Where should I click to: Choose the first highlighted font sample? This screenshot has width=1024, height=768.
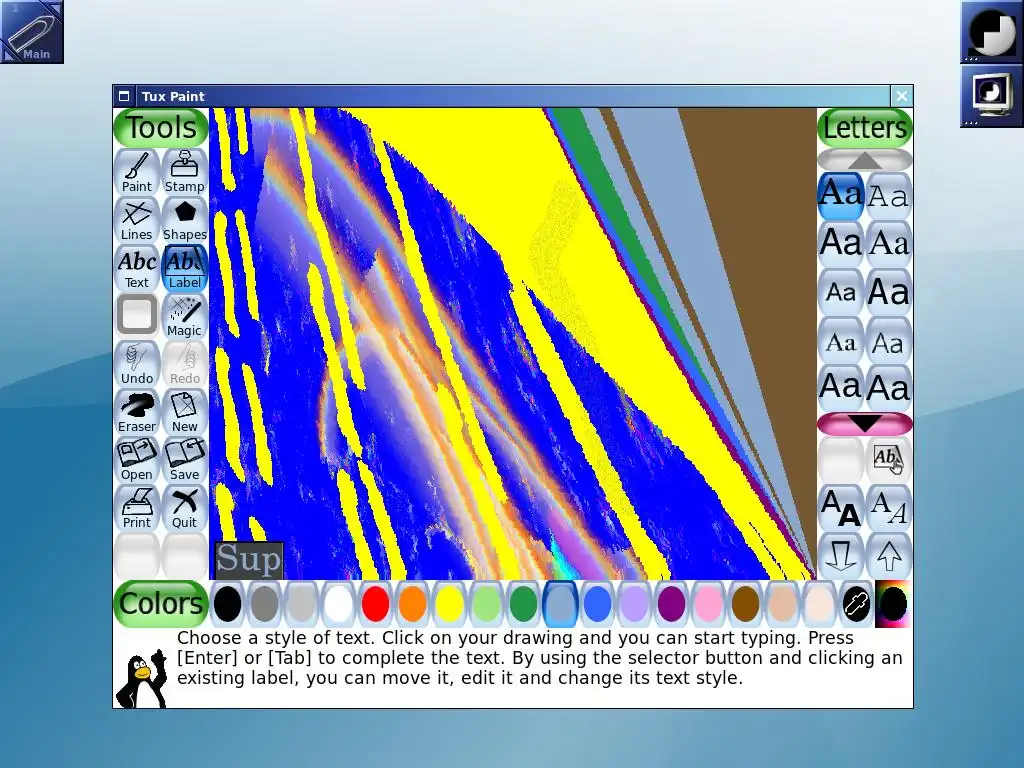[840, 196]
